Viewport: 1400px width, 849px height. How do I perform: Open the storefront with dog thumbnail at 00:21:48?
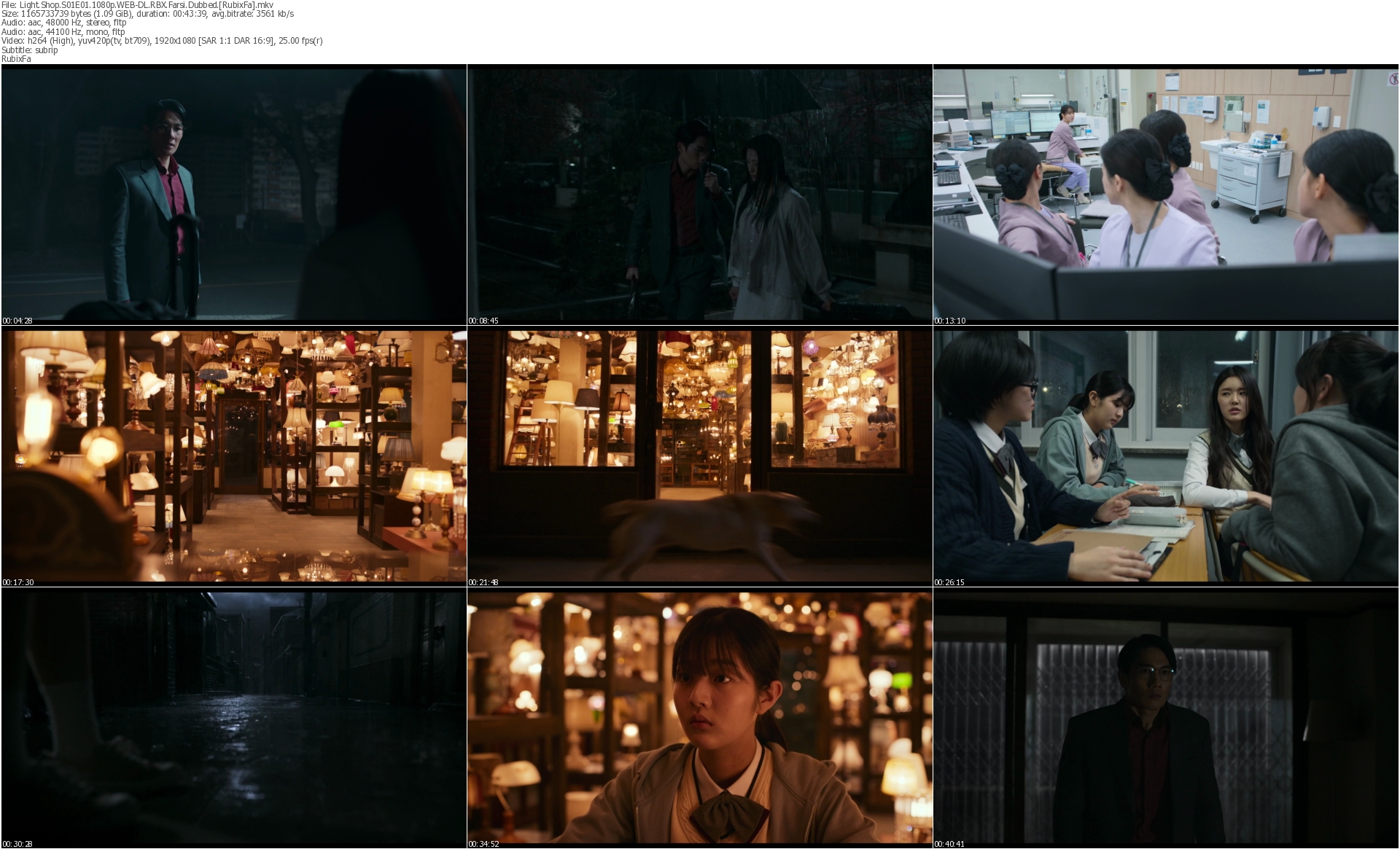699,456
